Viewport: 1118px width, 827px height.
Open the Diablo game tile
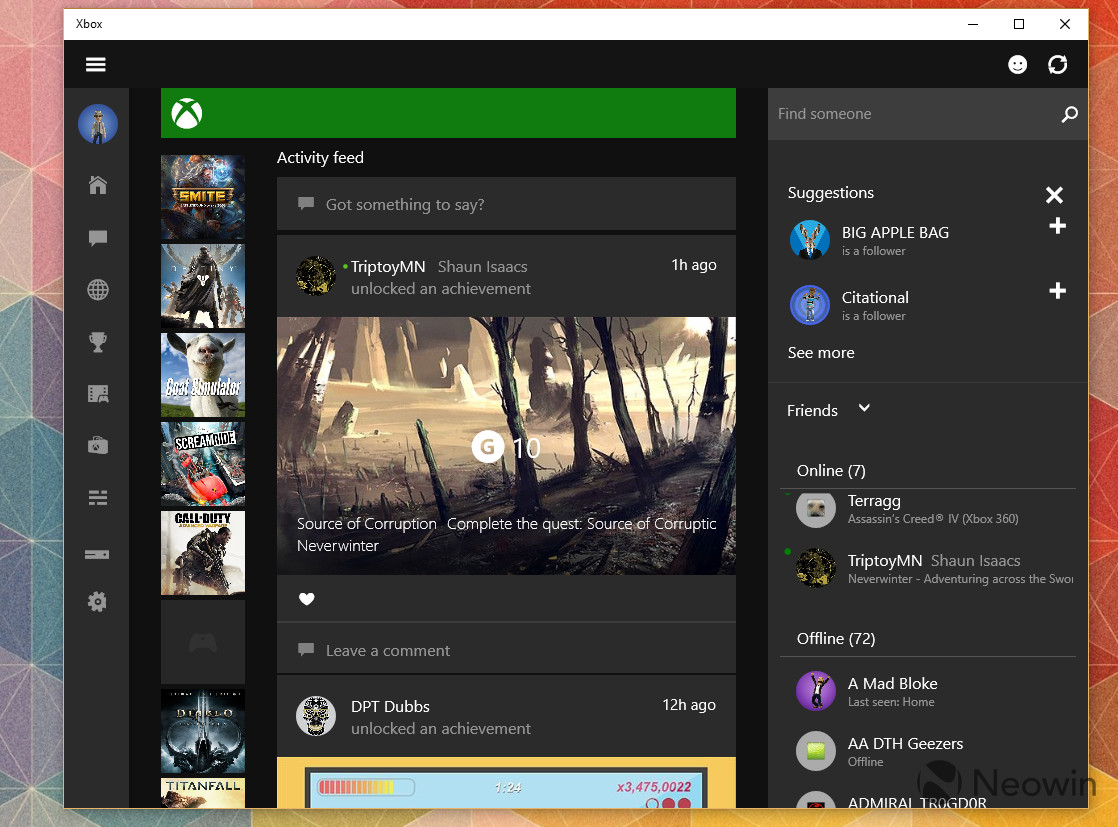coord(203,731)
